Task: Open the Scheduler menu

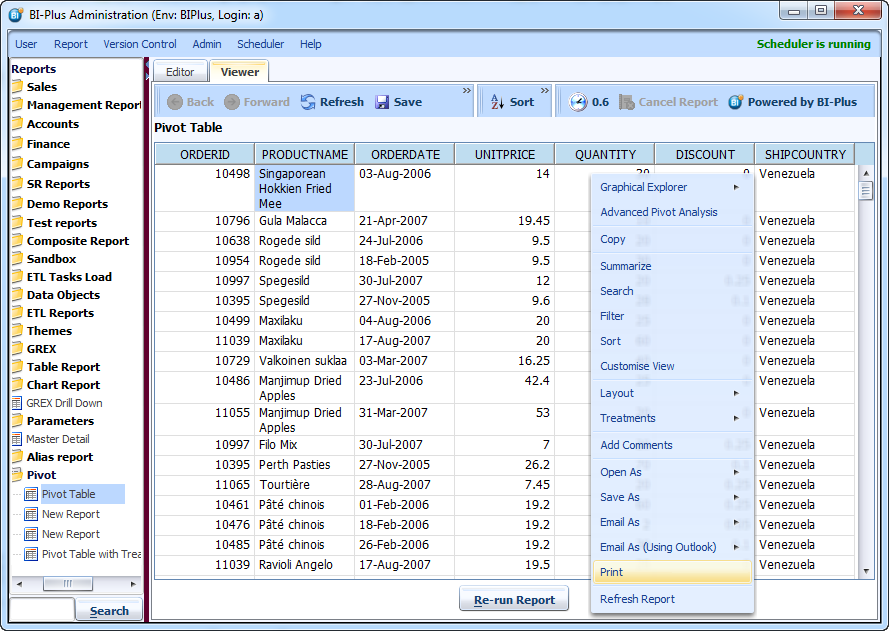Action: click(x=260, y=44)
